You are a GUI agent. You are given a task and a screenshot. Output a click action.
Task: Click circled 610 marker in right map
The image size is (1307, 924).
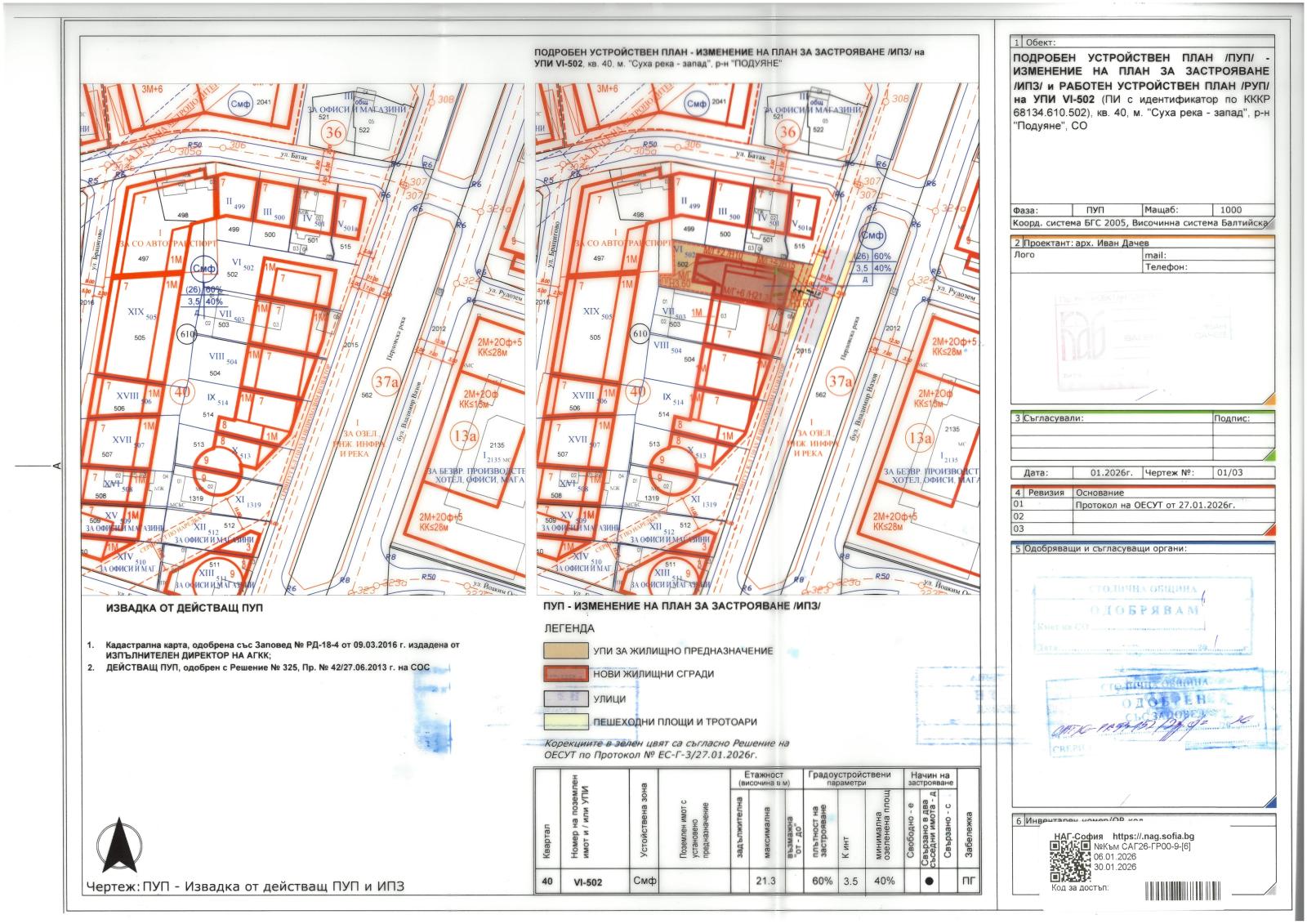click(x=640, y=333)
